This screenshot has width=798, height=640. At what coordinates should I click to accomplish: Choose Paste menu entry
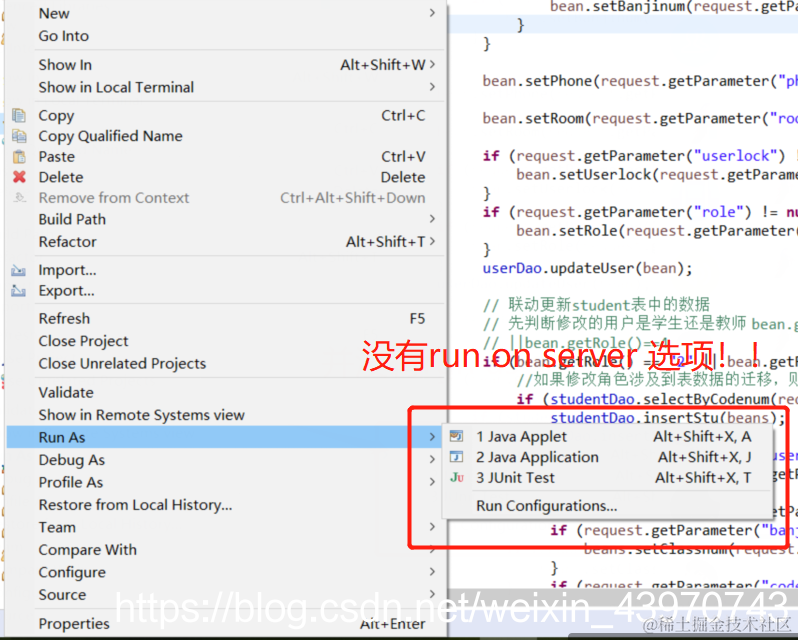226,156
